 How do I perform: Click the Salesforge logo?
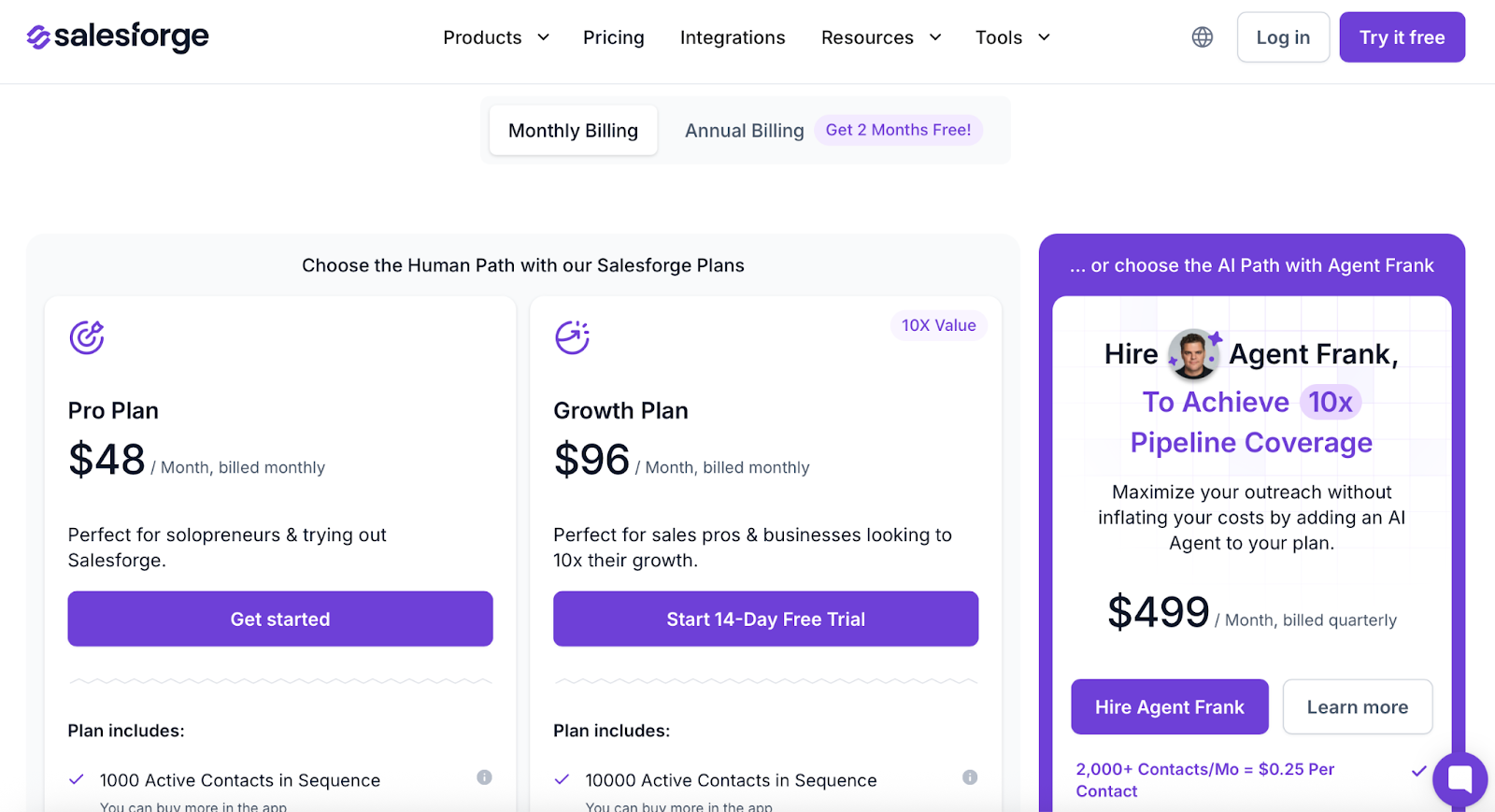118,37
